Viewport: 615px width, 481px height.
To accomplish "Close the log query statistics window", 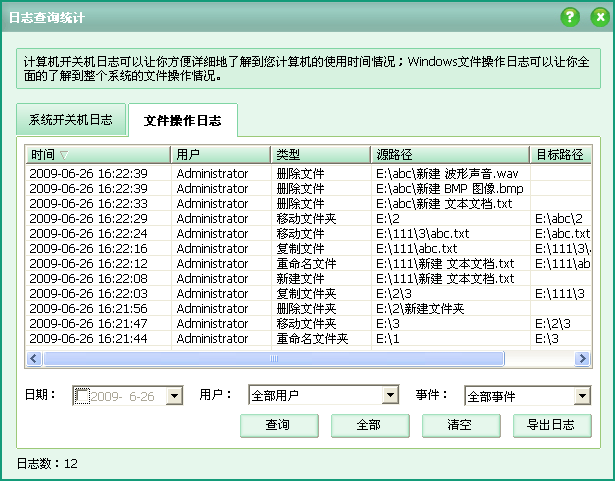I will 598,17.
